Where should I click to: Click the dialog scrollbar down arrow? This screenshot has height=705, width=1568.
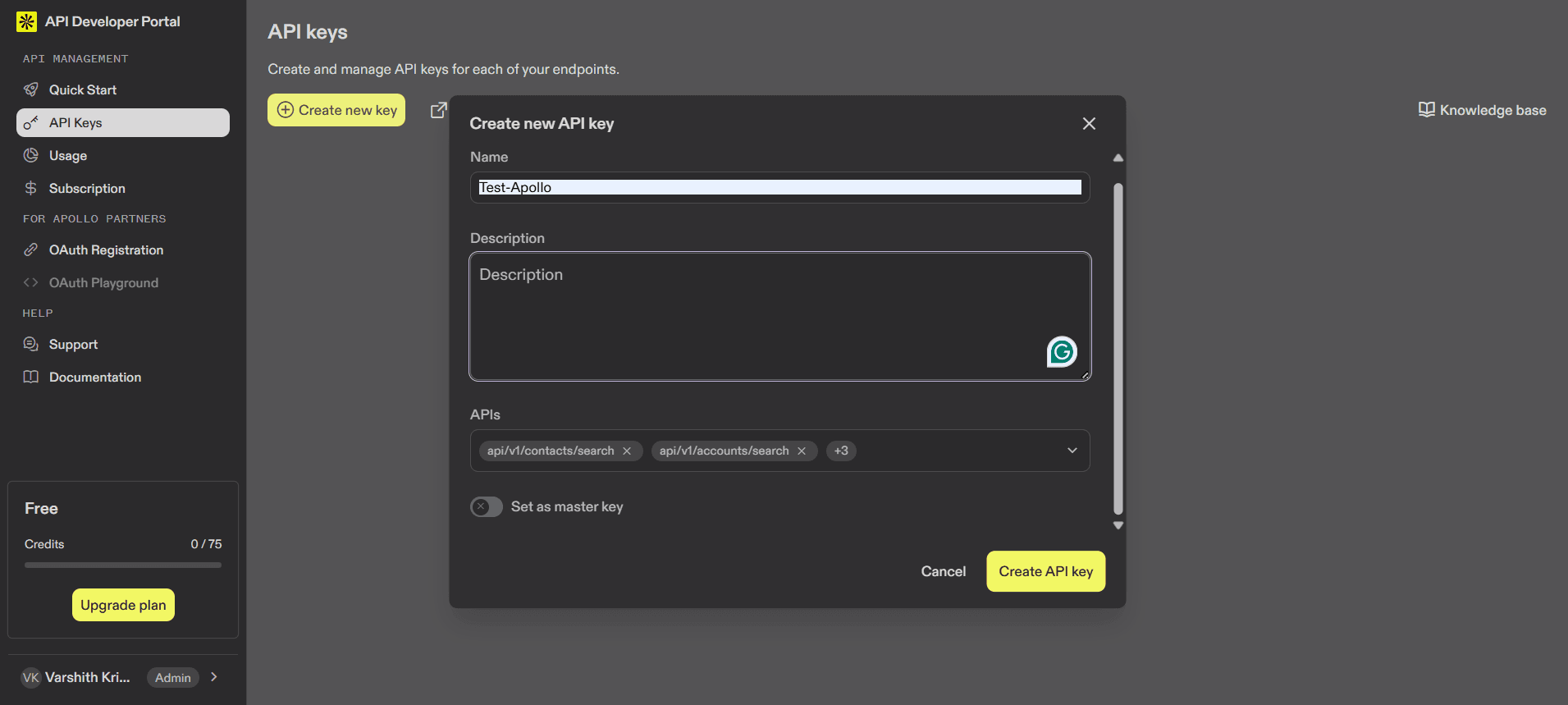1118,525
